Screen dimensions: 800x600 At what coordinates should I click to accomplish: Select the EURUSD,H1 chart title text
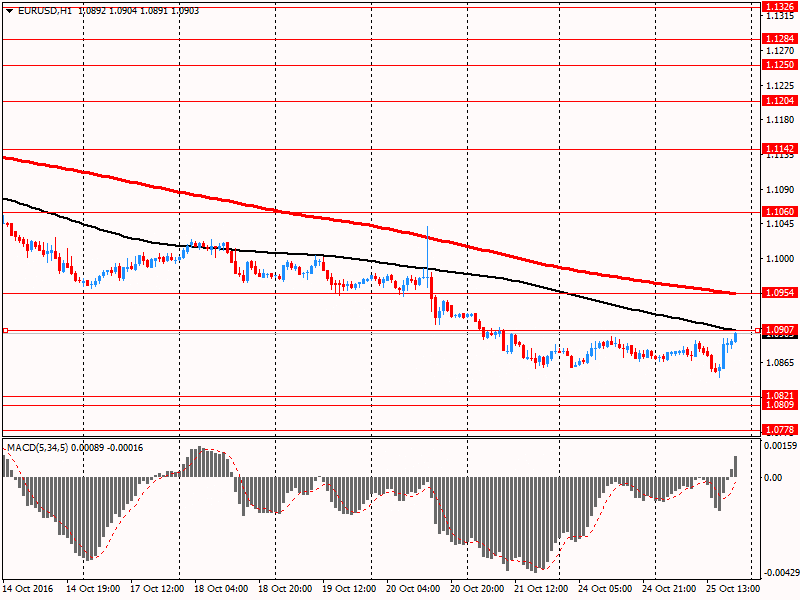(x=45, y=11)
